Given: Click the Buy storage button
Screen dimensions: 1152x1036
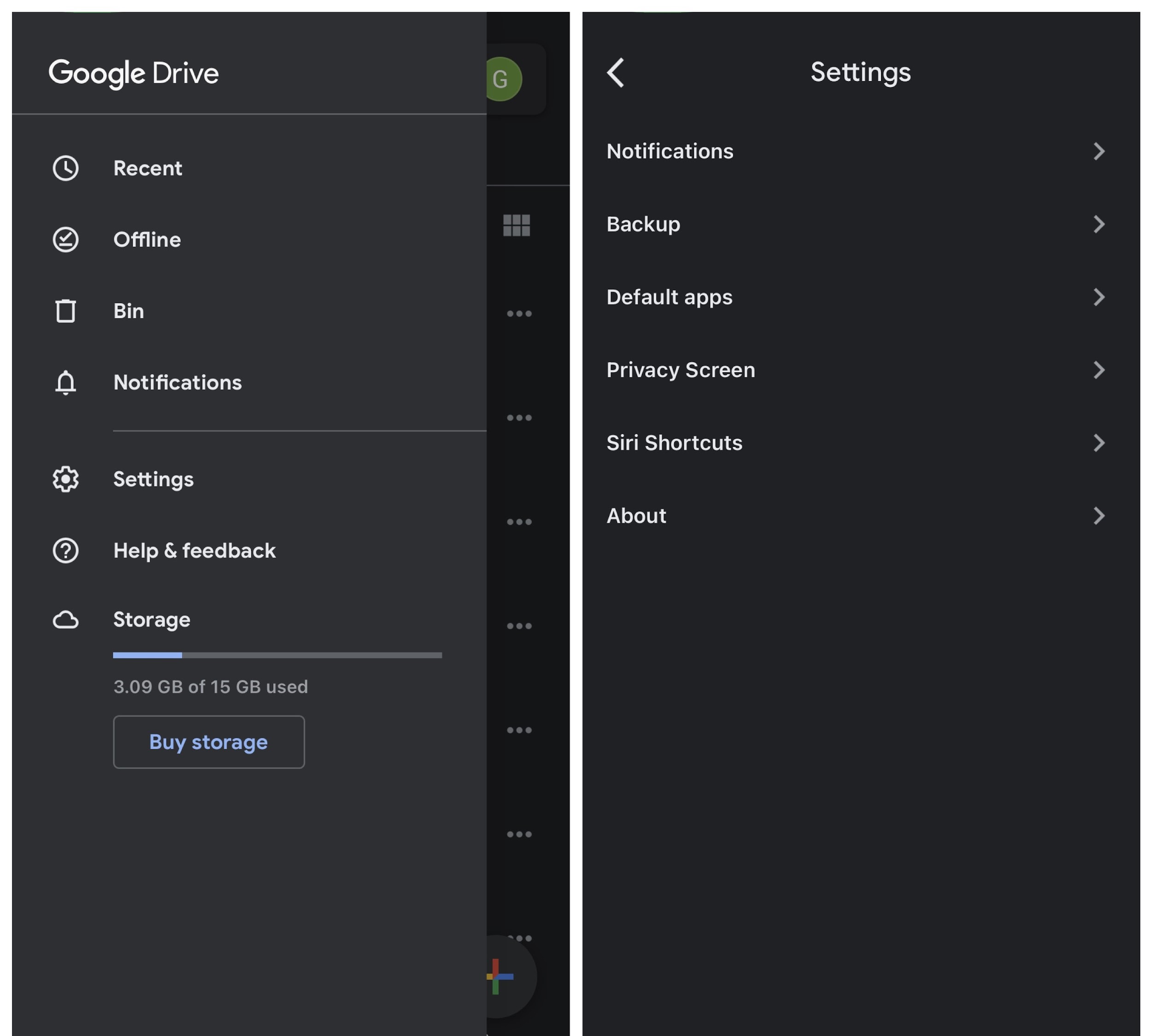Looking at the screenshot, I should pos(208,742).
